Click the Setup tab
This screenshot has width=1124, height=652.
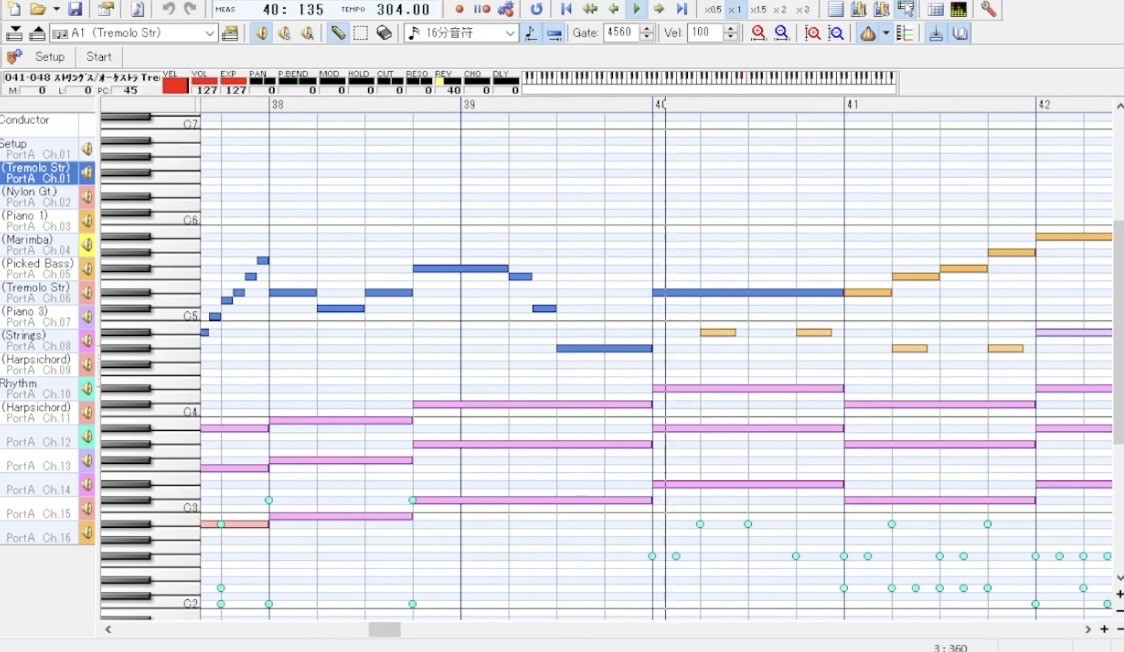[x=49, y=57]
